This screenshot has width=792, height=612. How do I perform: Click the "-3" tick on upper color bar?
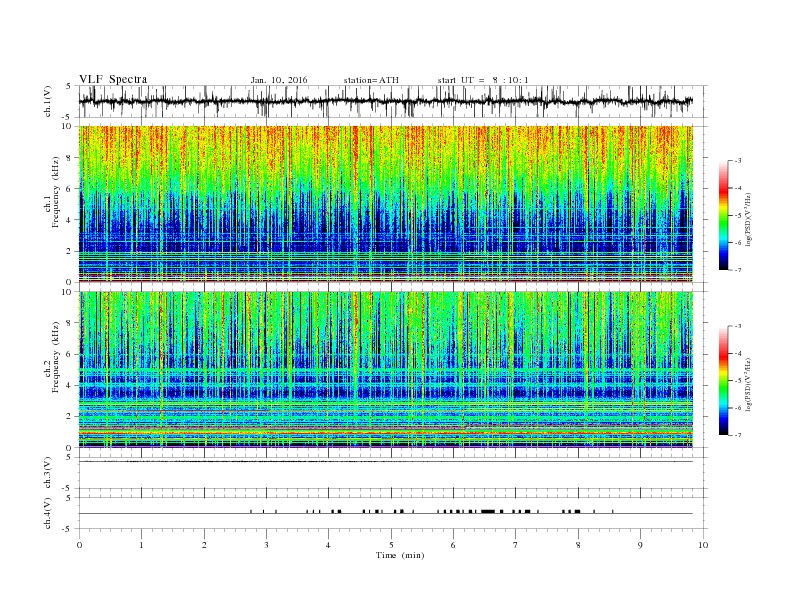click(738, 161)
